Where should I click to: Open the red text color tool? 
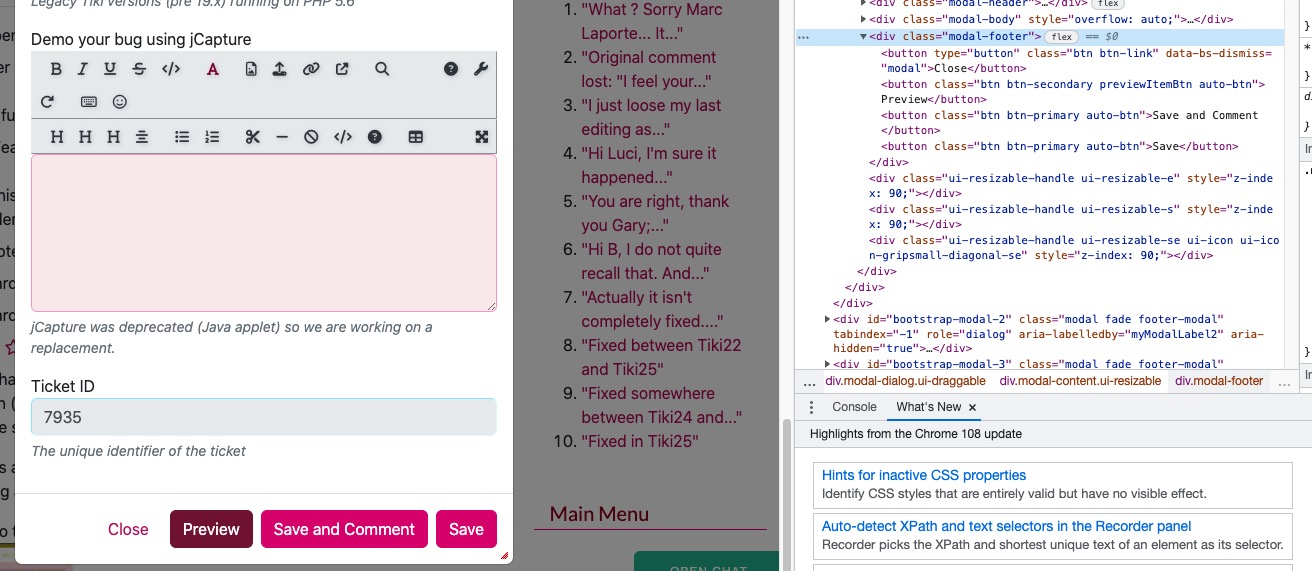[212, 69]
